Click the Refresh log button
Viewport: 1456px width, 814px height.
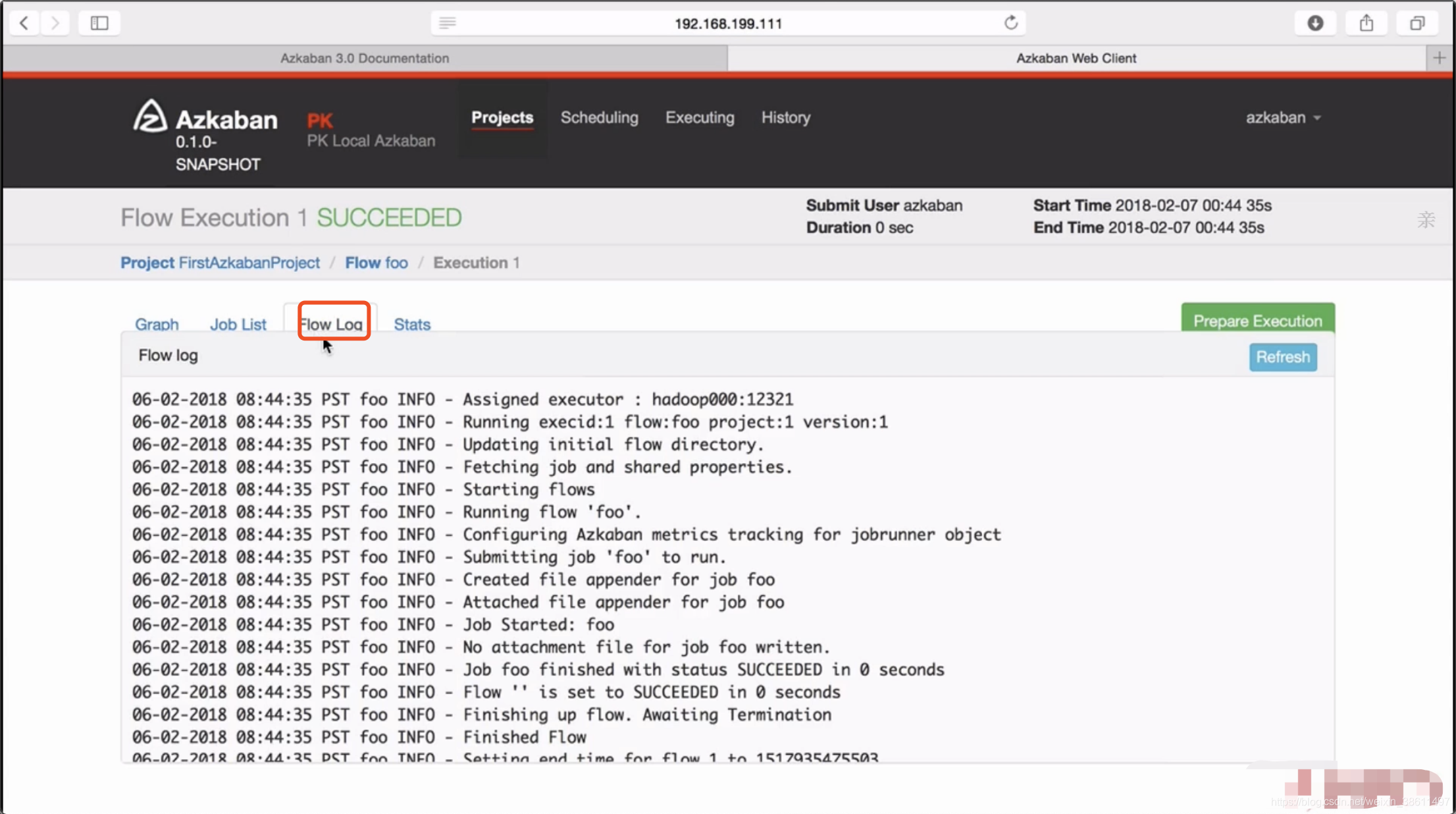1283,357
